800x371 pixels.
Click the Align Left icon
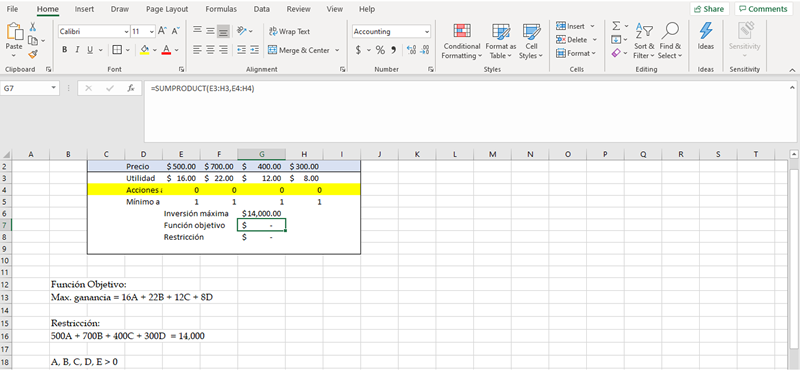[x=197, y=50]
